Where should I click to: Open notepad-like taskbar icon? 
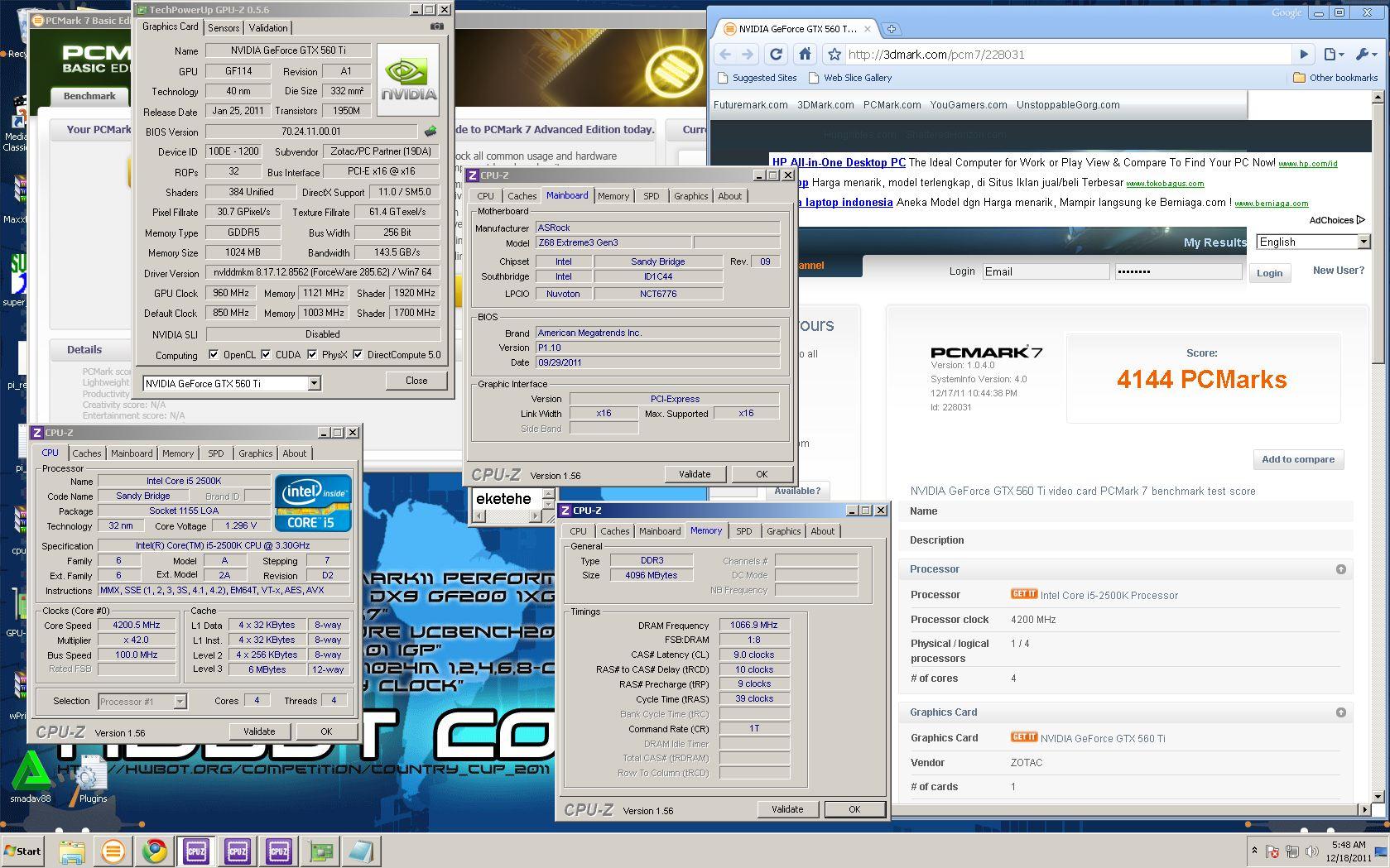[361, 851]
